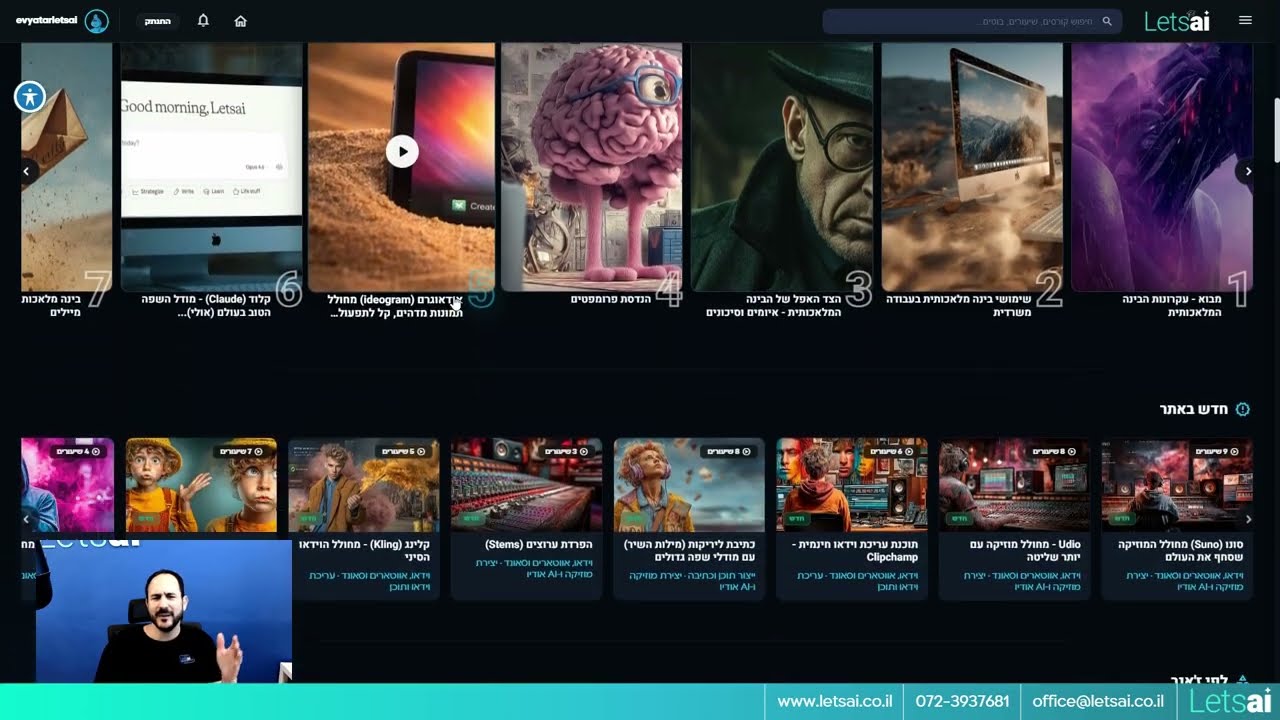The height and width of the screenshot is (720, 1280).
Task: Focus the course search field
Action: 972,21
